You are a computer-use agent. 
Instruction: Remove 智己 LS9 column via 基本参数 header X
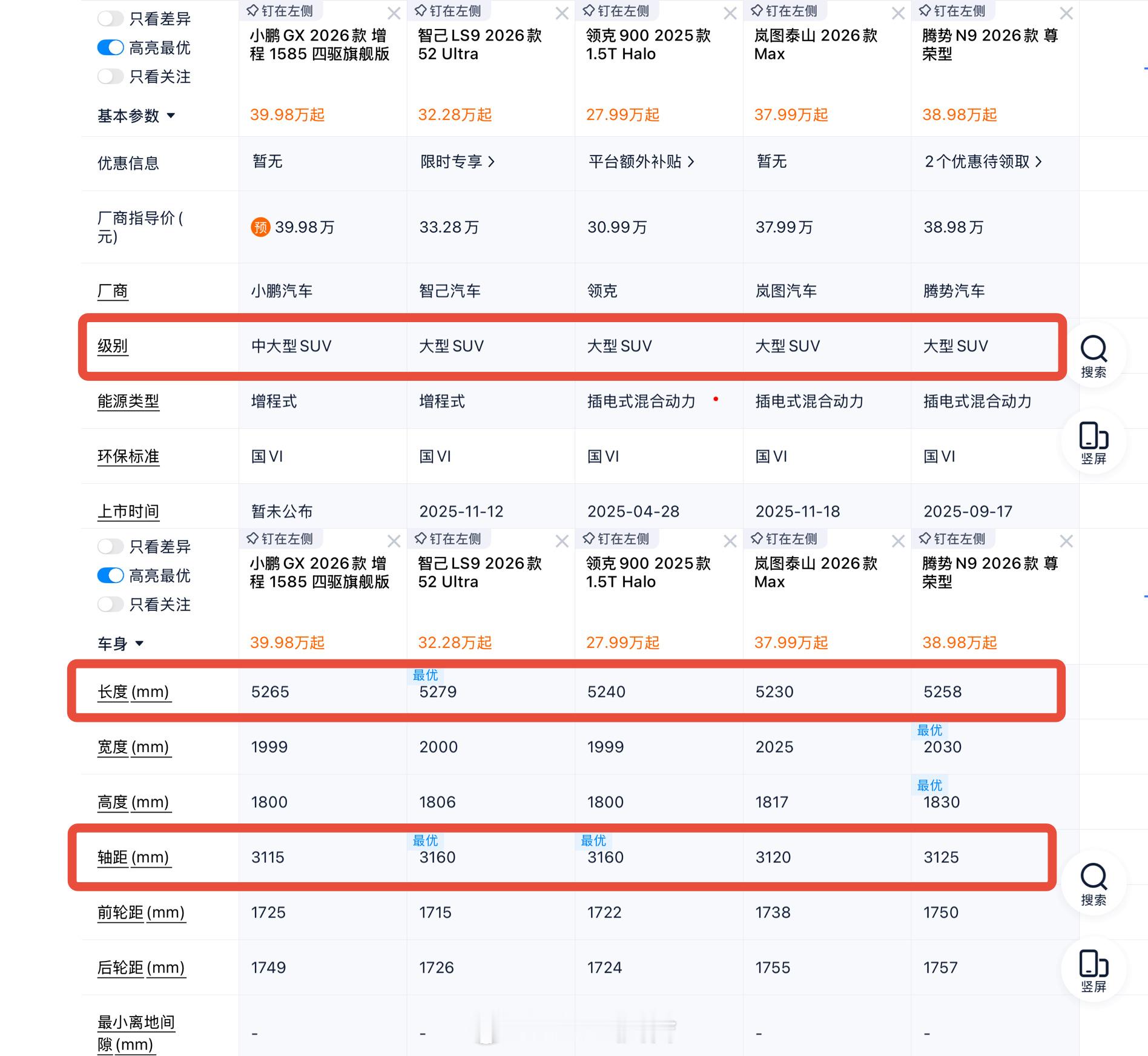(562, 13)
